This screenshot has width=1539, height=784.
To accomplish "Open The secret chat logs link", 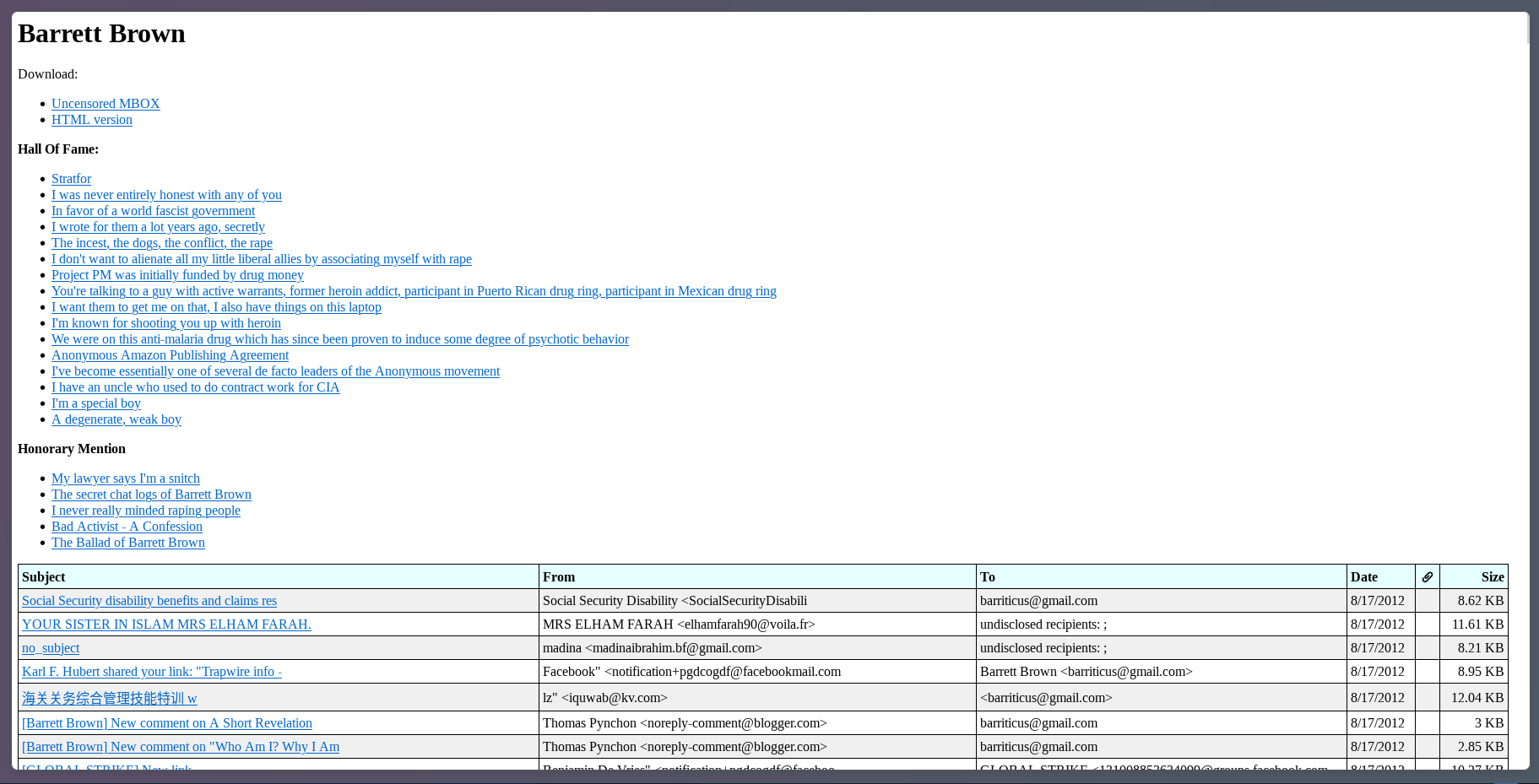I will point(151,495).
